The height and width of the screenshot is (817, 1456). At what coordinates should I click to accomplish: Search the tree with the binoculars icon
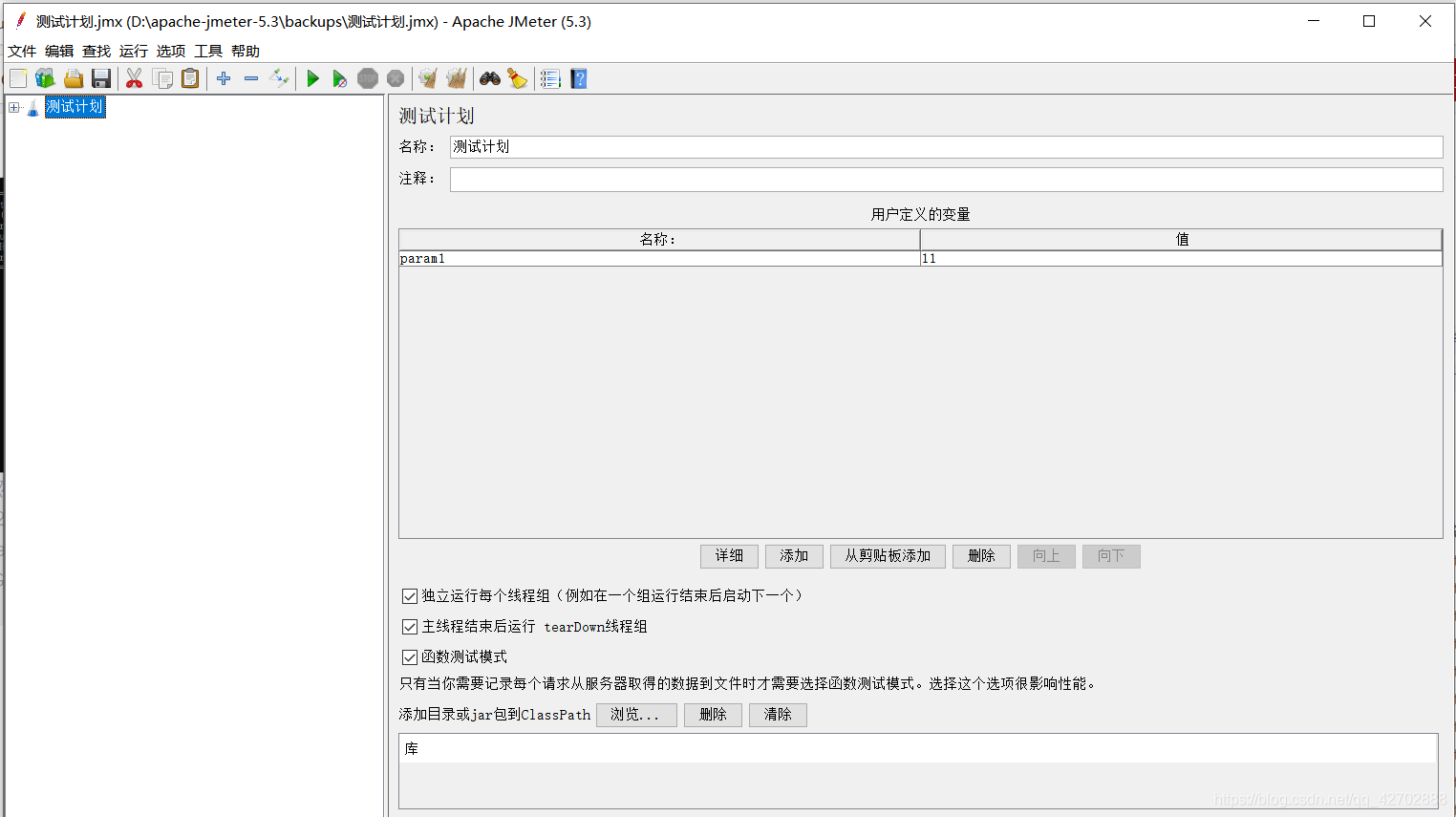point(489,78)
